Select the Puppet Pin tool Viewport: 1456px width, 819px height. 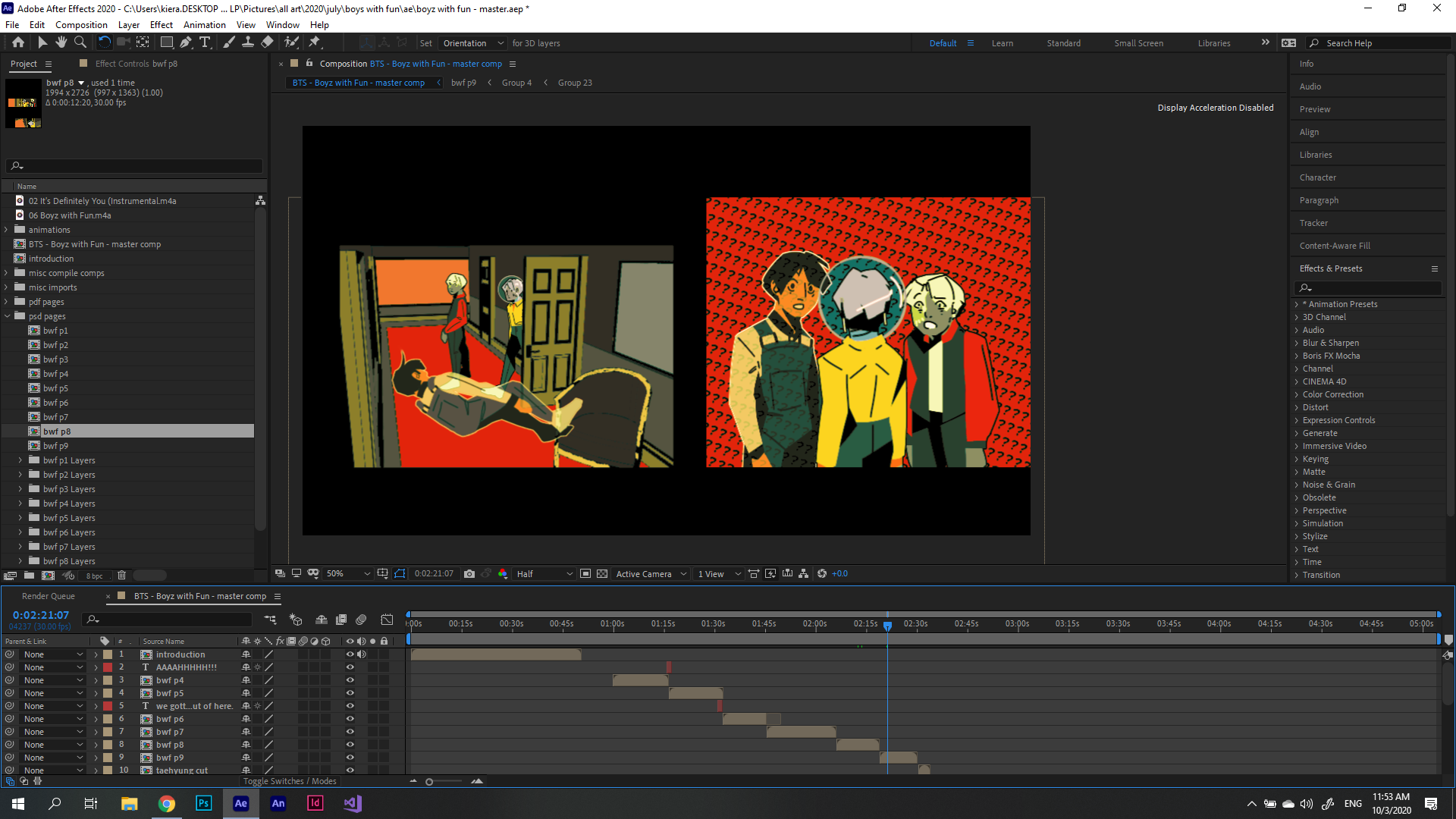[315, 43]
